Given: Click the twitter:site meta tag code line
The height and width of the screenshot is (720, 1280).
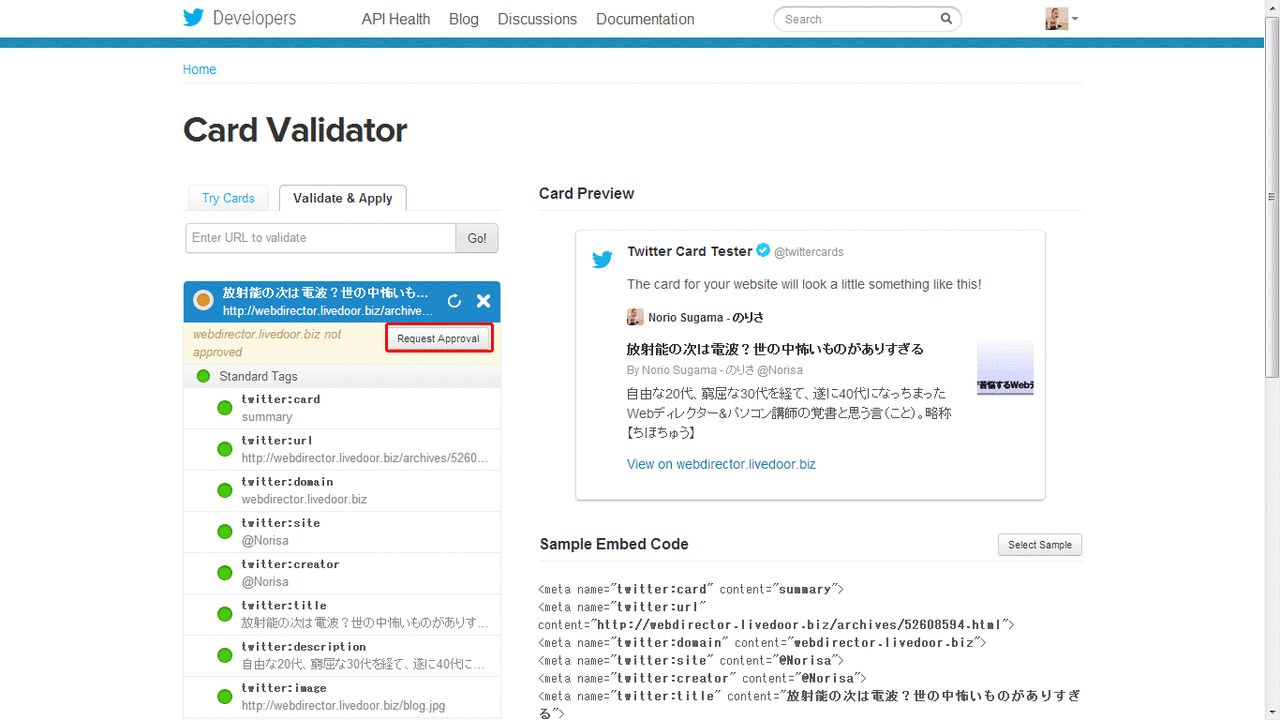Looking at the screenshot, I should click(x=691, y=660).
